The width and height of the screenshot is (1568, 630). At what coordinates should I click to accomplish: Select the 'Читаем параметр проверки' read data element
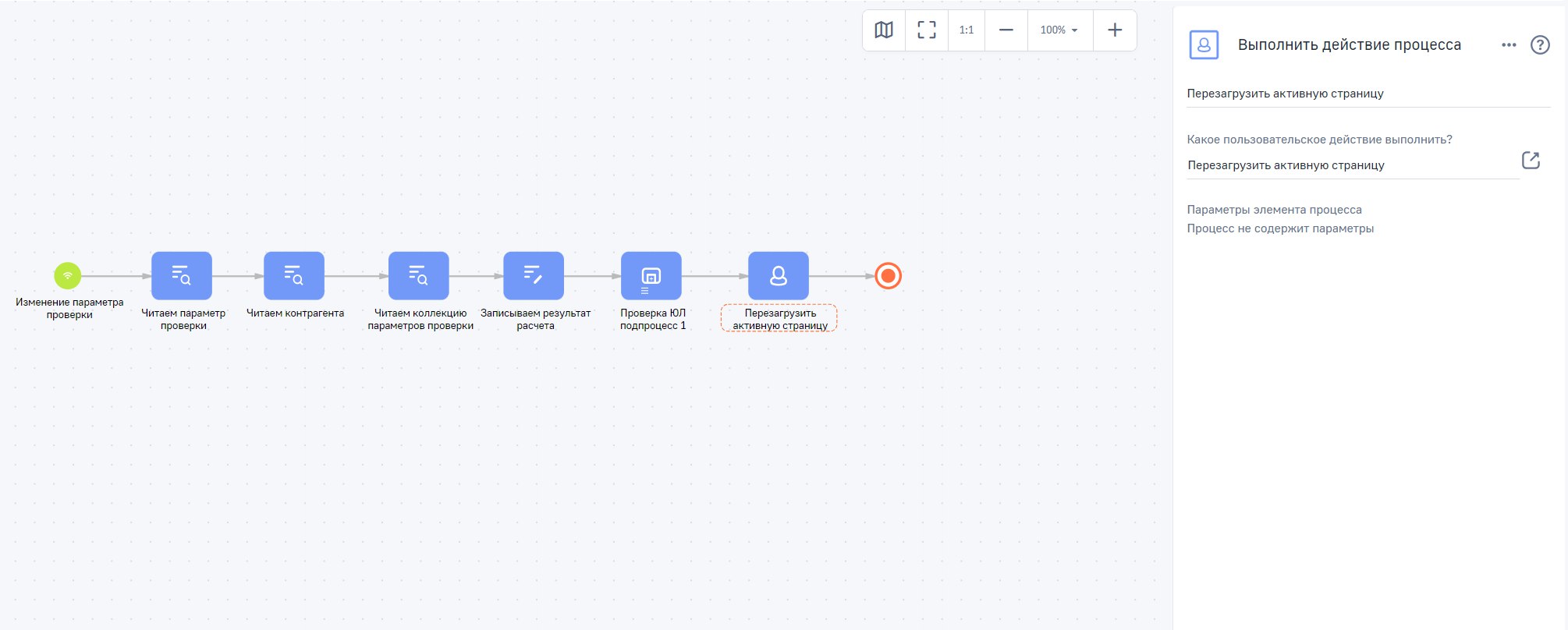(182, 275)
